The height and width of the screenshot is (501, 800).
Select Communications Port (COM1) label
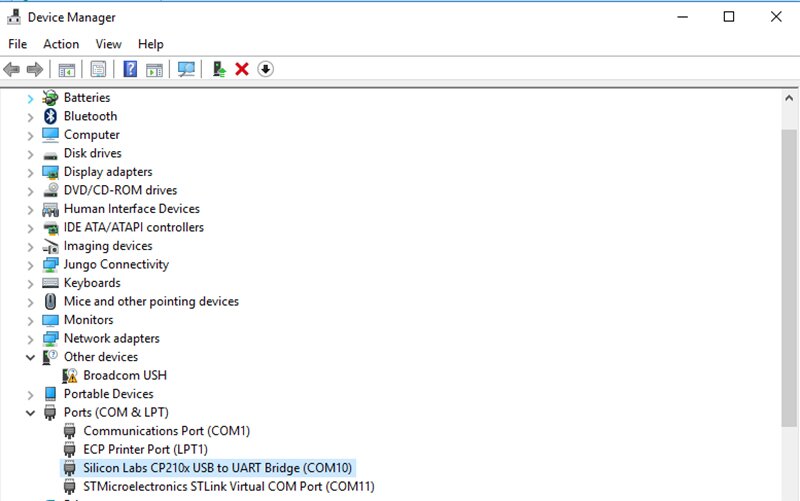(166, 431)
